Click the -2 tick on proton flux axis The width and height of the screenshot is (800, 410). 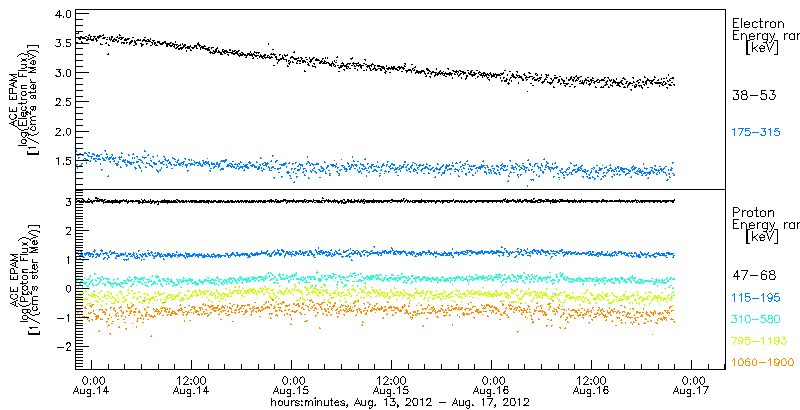point(63,346)
